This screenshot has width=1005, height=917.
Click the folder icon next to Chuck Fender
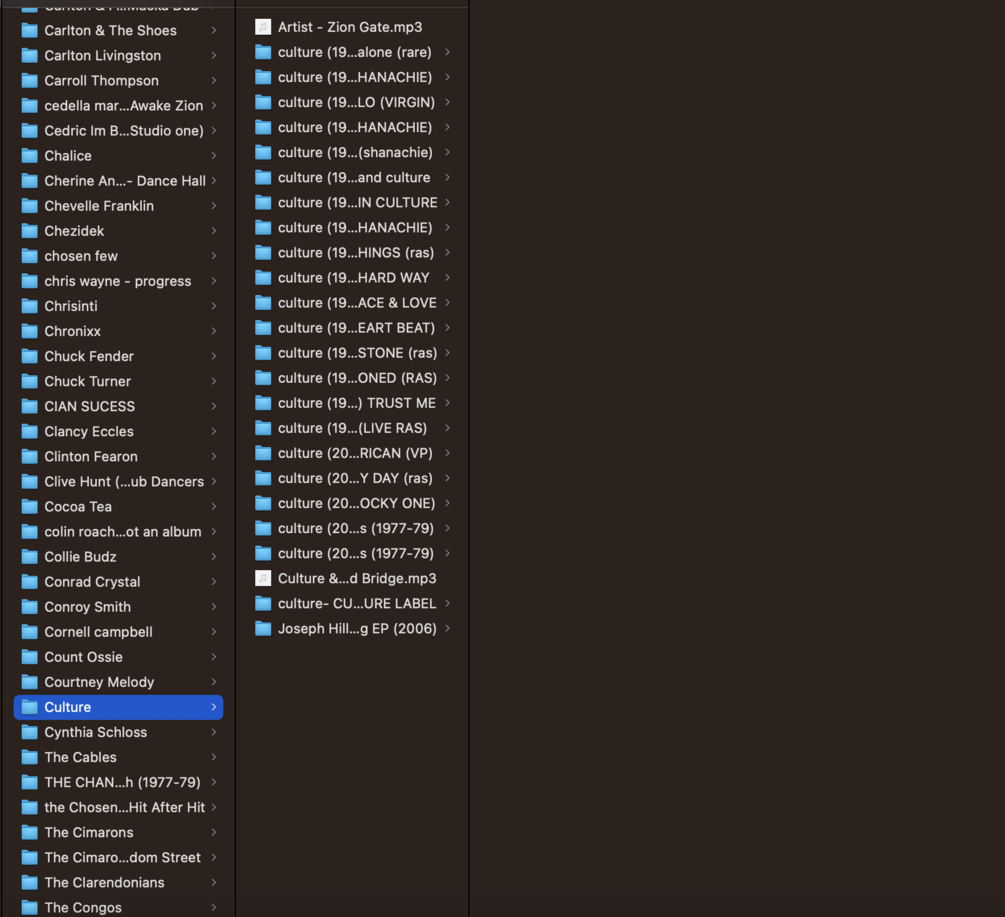pyautogui.click(x=29, y=356)
